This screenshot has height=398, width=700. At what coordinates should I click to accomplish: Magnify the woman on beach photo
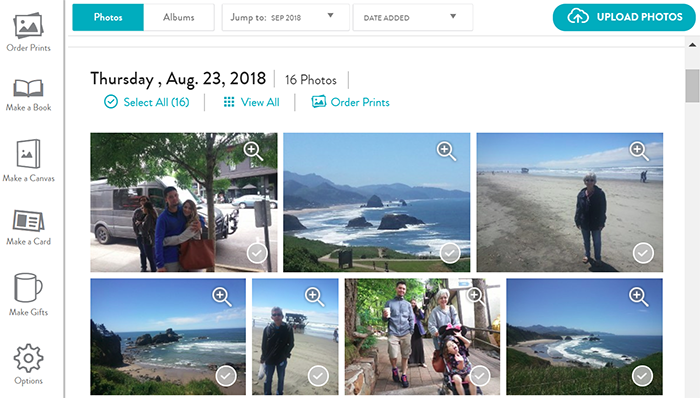pyautogui.click(x=639, y=151)
